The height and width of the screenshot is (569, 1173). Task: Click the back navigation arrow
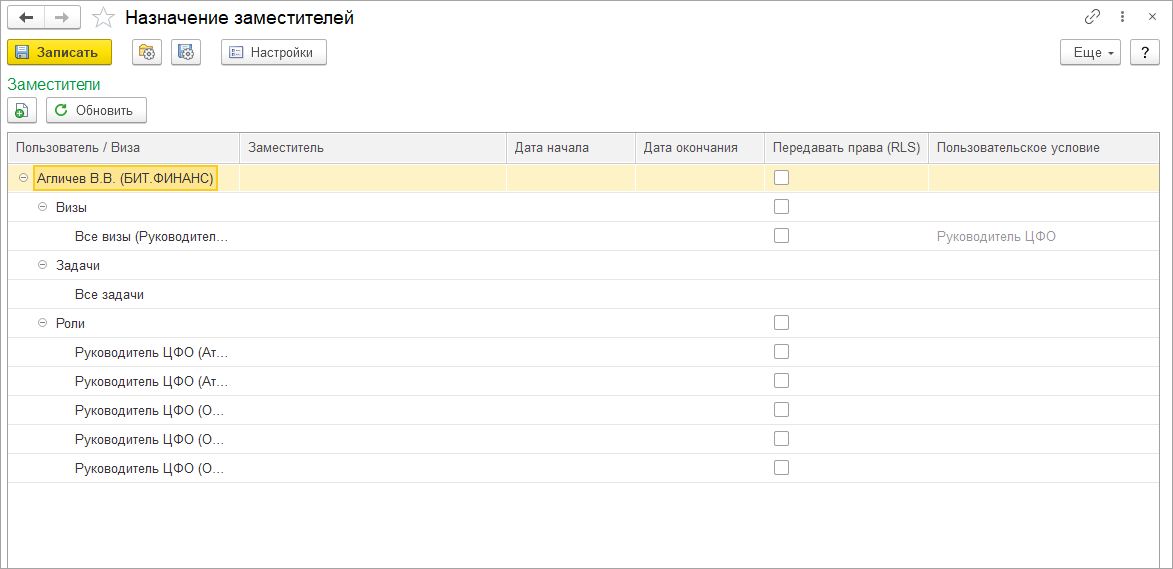(26, 18)
